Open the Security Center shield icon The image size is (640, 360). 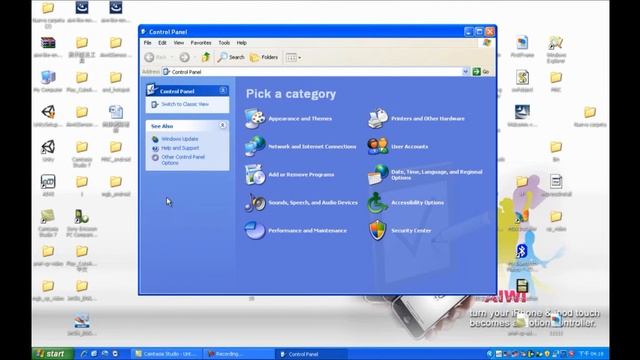[378, 230]
